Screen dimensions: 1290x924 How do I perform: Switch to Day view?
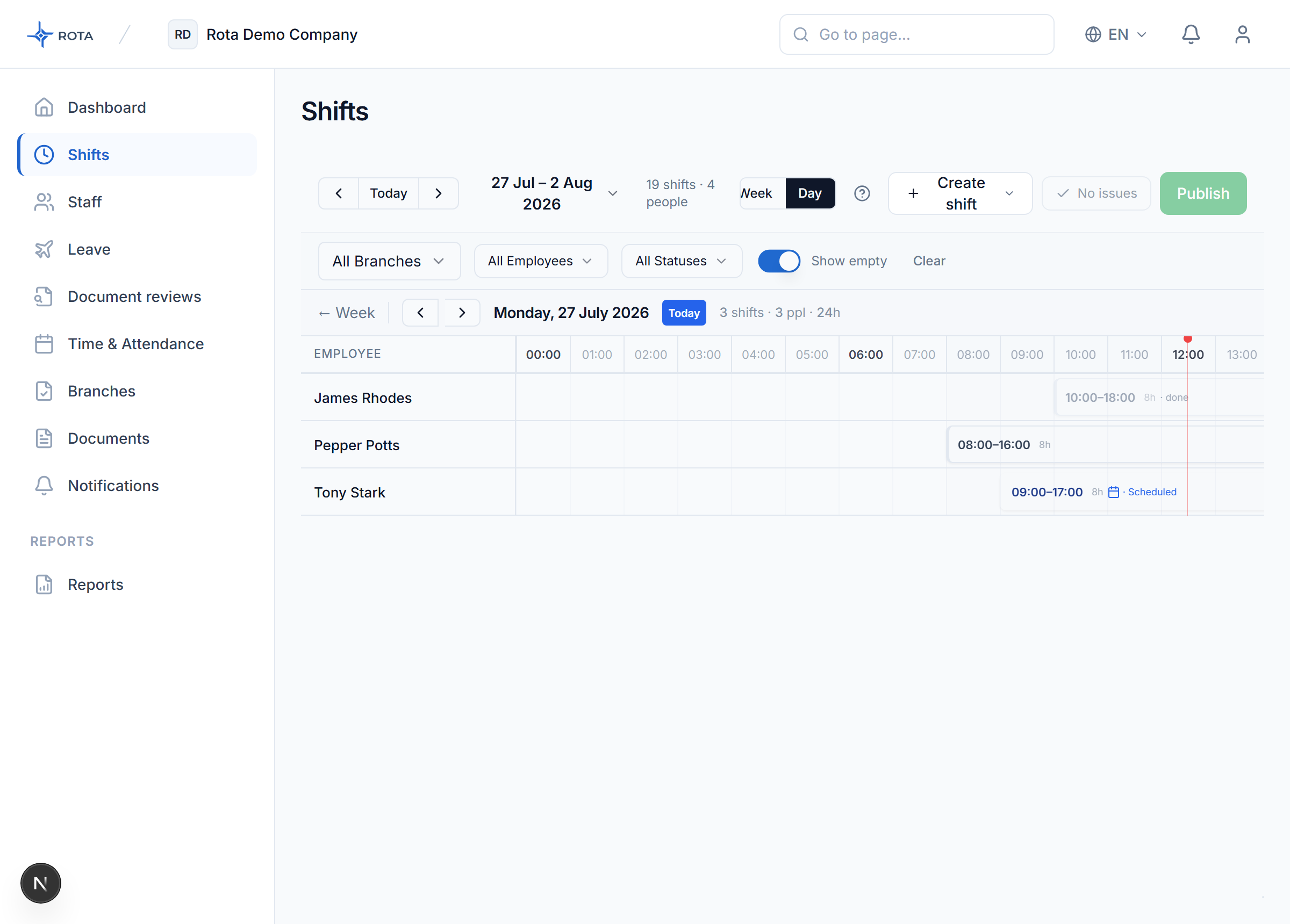click(x=809, y=193)
